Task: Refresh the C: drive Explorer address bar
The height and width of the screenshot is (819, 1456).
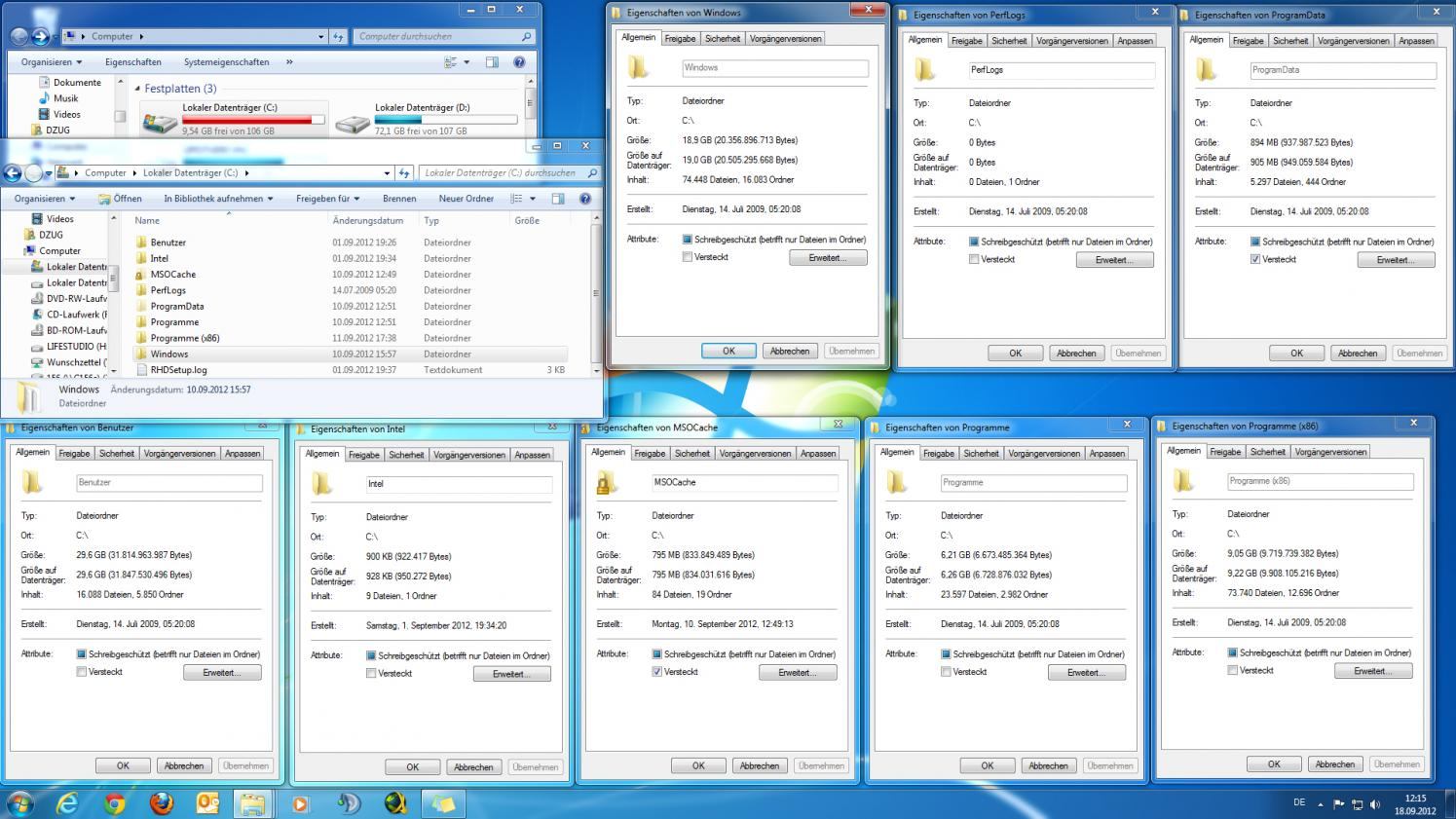Action: [x=404, y=173]
